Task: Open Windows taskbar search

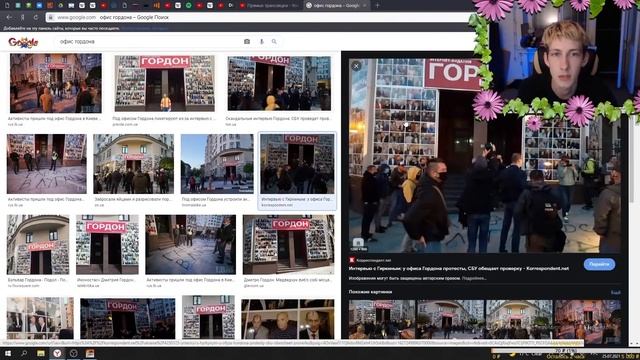Action: click(x=24, y=353)
